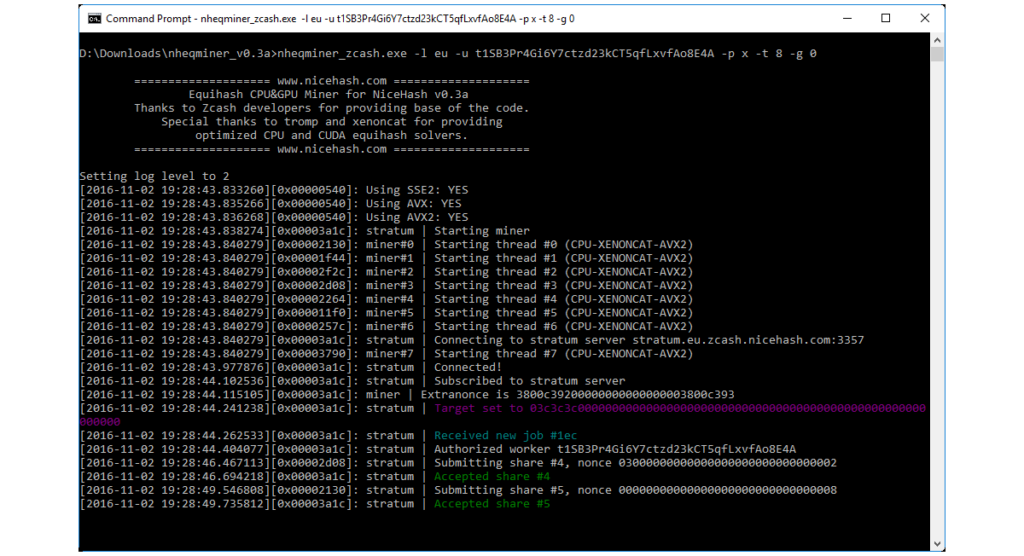Click 'Using AVX2: YES' log line
The image size is (1024, 556).
coord(274,217)
